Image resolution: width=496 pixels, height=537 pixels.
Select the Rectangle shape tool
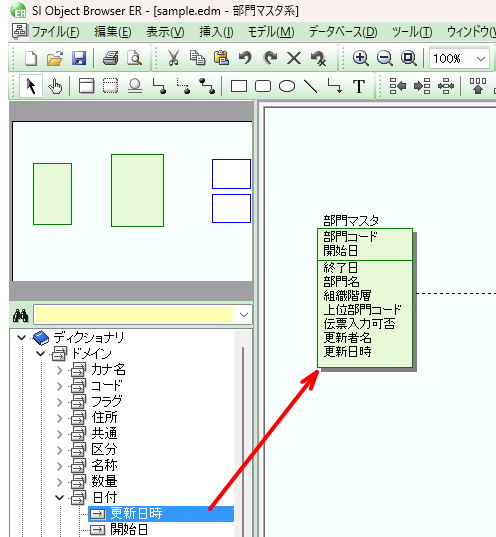(x=239, y=86)
